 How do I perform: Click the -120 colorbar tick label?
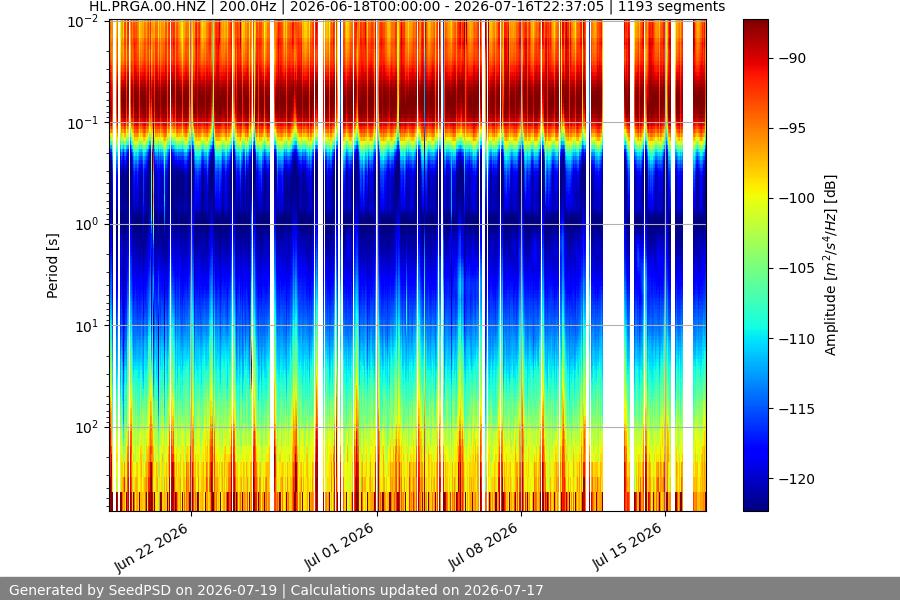point(797,479)
